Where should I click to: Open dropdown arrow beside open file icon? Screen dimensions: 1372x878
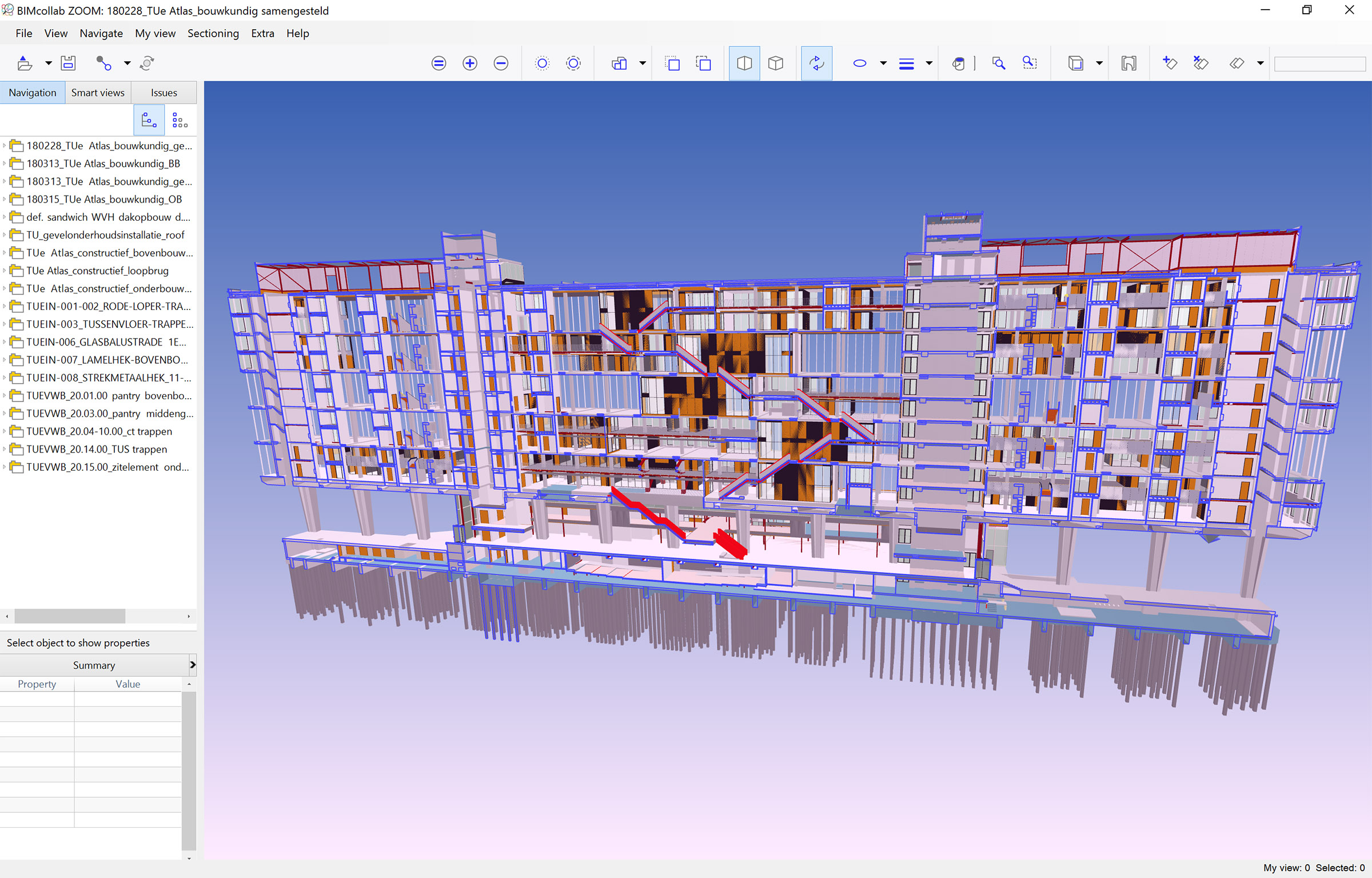coord(49,63)
